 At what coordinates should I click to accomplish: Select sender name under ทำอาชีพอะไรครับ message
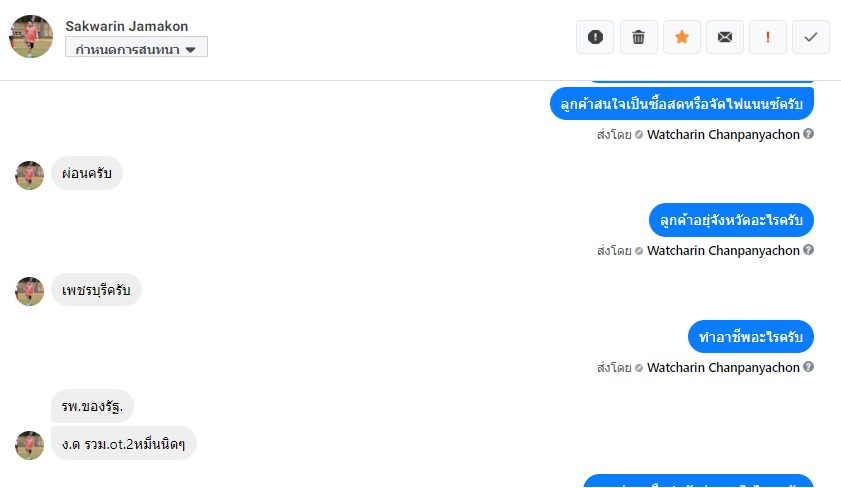pos(723,367)
